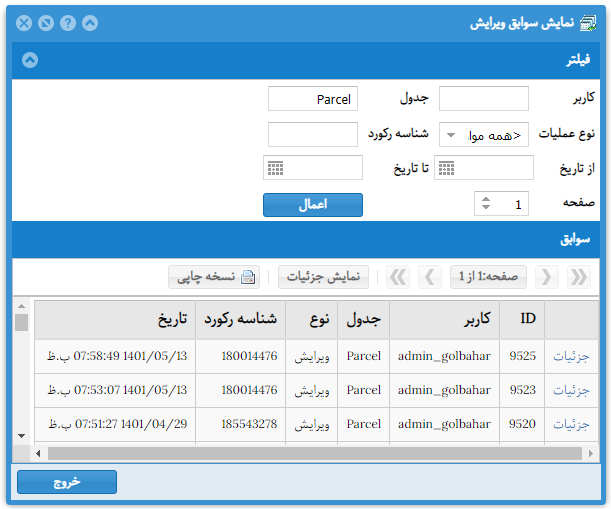Click date 07:58:49 1401/05/13 cell
Viewport: 611px width, 509px height.
coord(115,356)
